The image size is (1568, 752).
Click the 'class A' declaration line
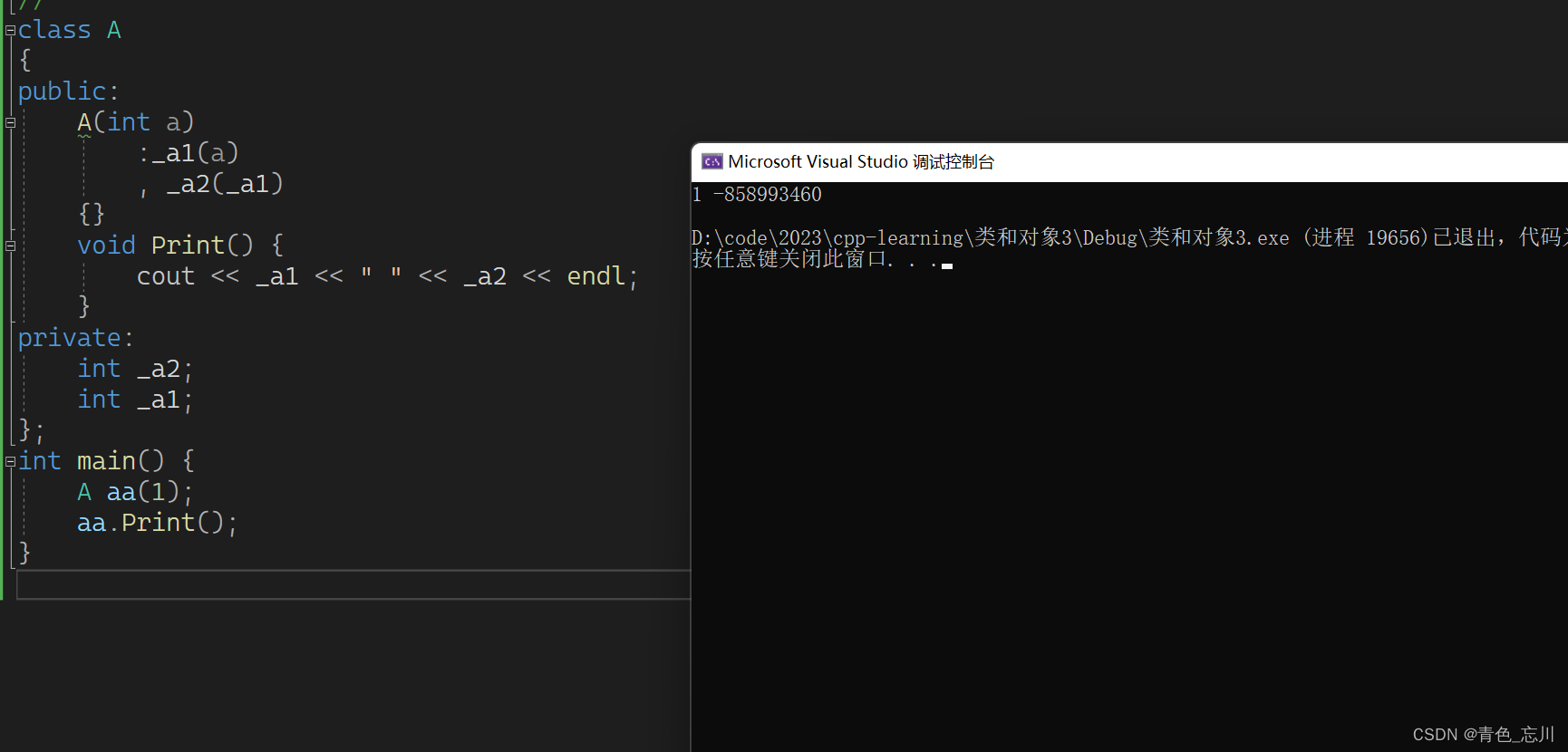[69, 30]
